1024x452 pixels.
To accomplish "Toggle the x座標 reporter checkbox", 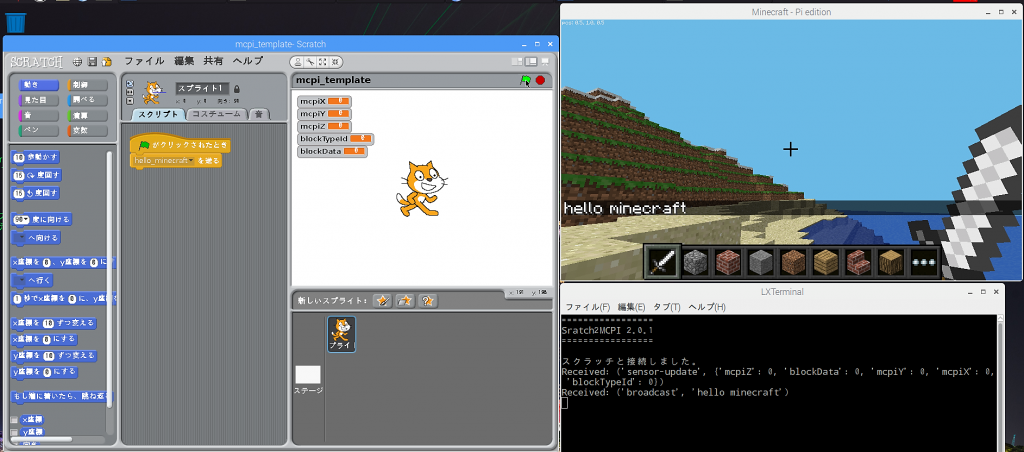I will pos(14,420).
